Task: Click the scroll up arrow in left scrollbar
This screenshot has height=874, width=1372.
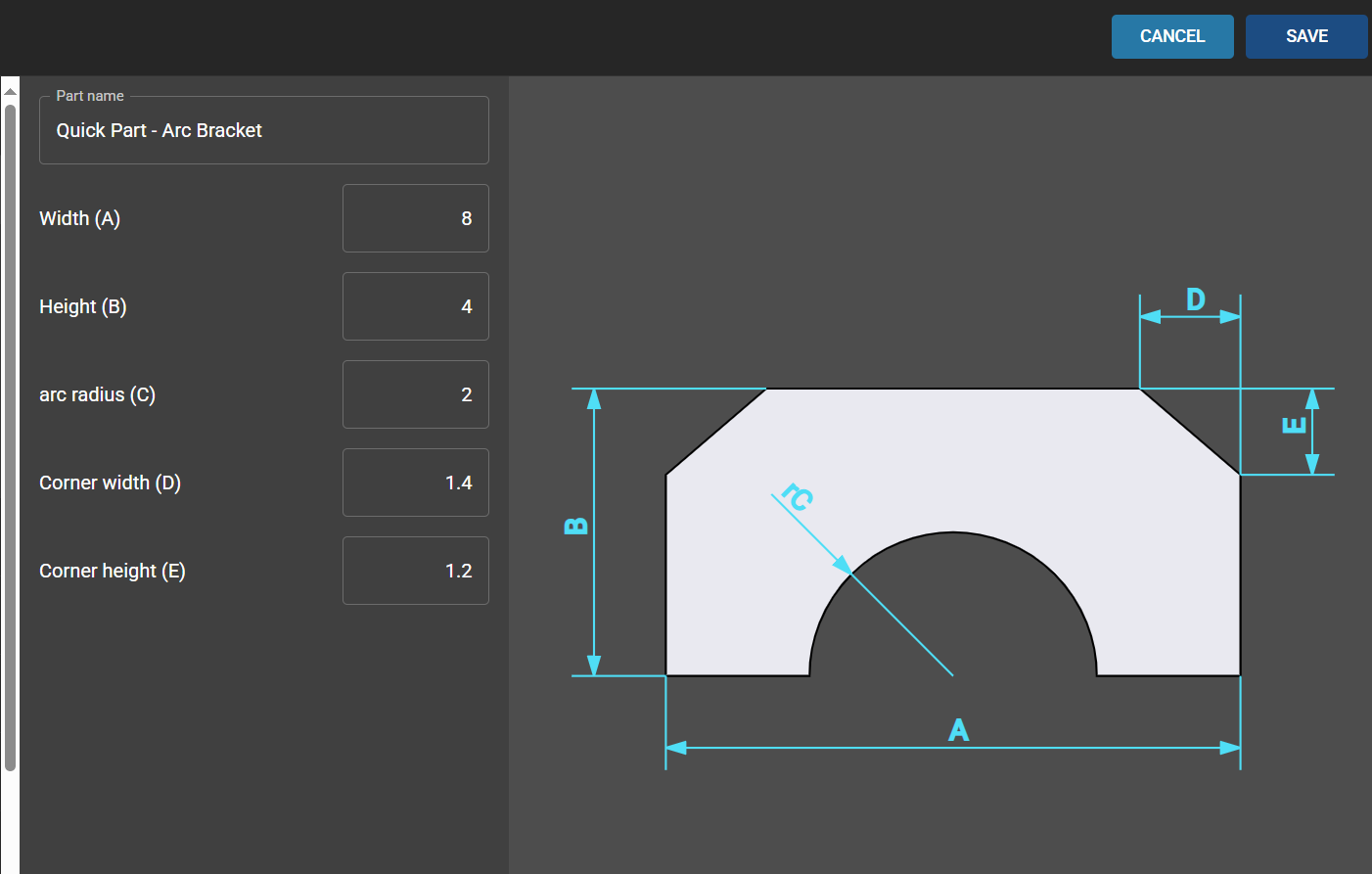Action: 10,92
